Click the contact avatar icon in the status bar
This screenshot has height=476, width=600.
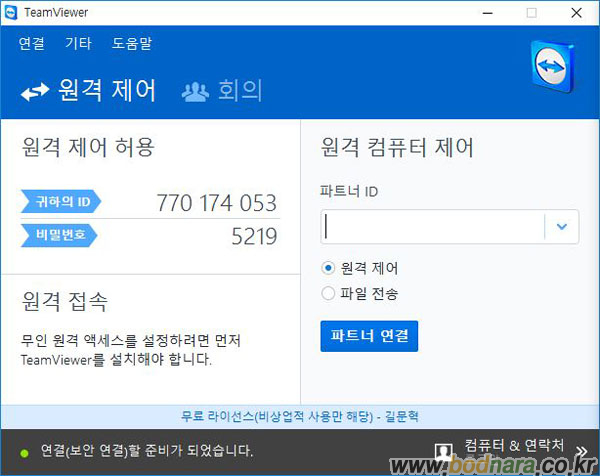(x=443, y=452)
